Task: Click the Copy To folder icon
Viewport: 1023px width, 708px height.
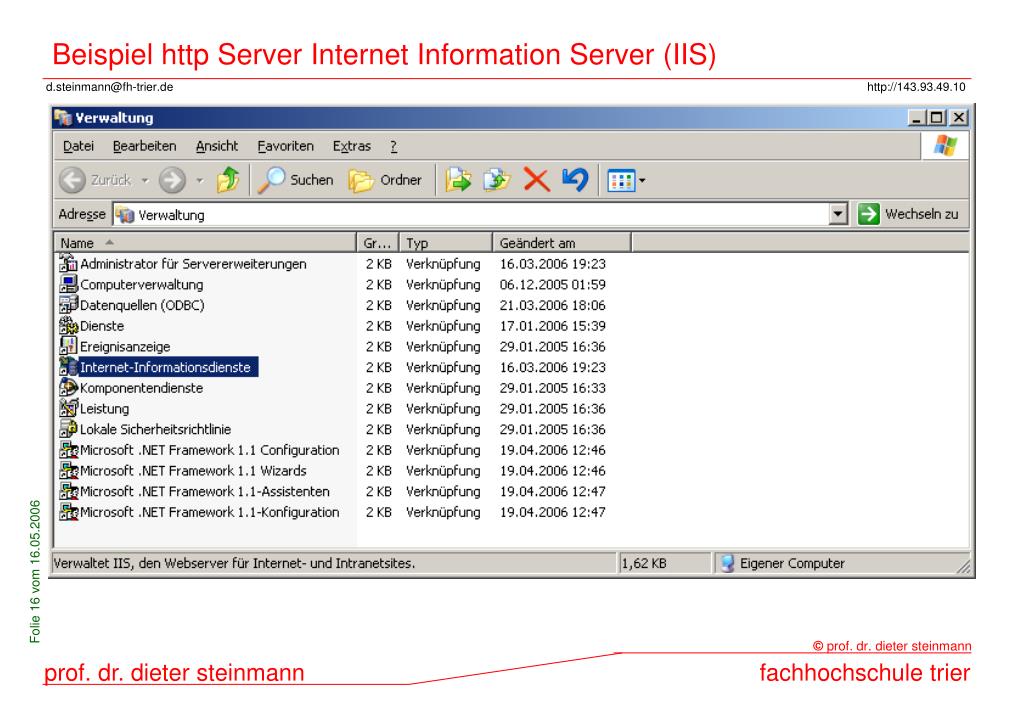Action: point(496,179)
